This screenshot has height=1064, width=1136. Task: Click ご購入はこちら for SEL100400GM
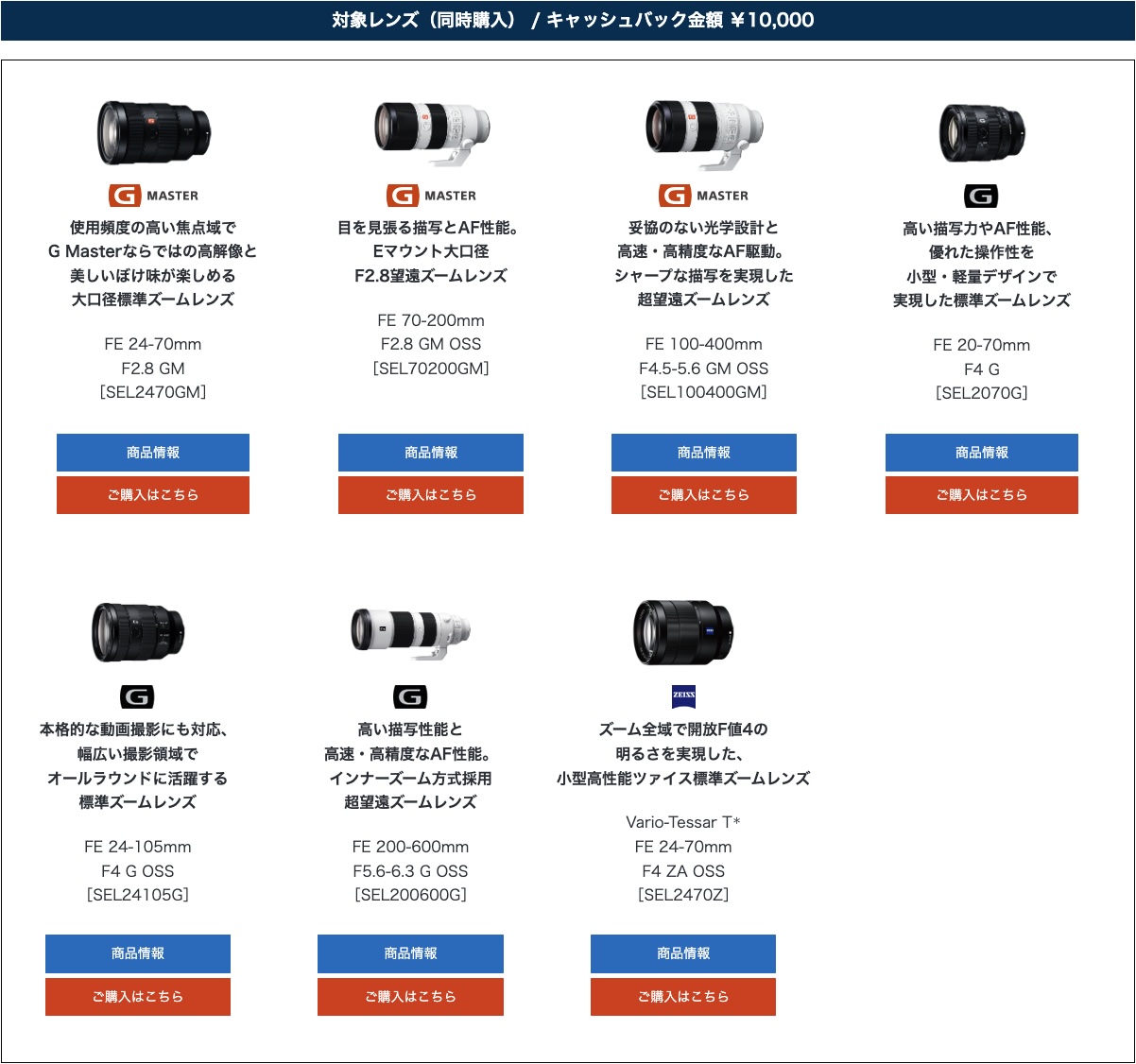coord(704,495)
